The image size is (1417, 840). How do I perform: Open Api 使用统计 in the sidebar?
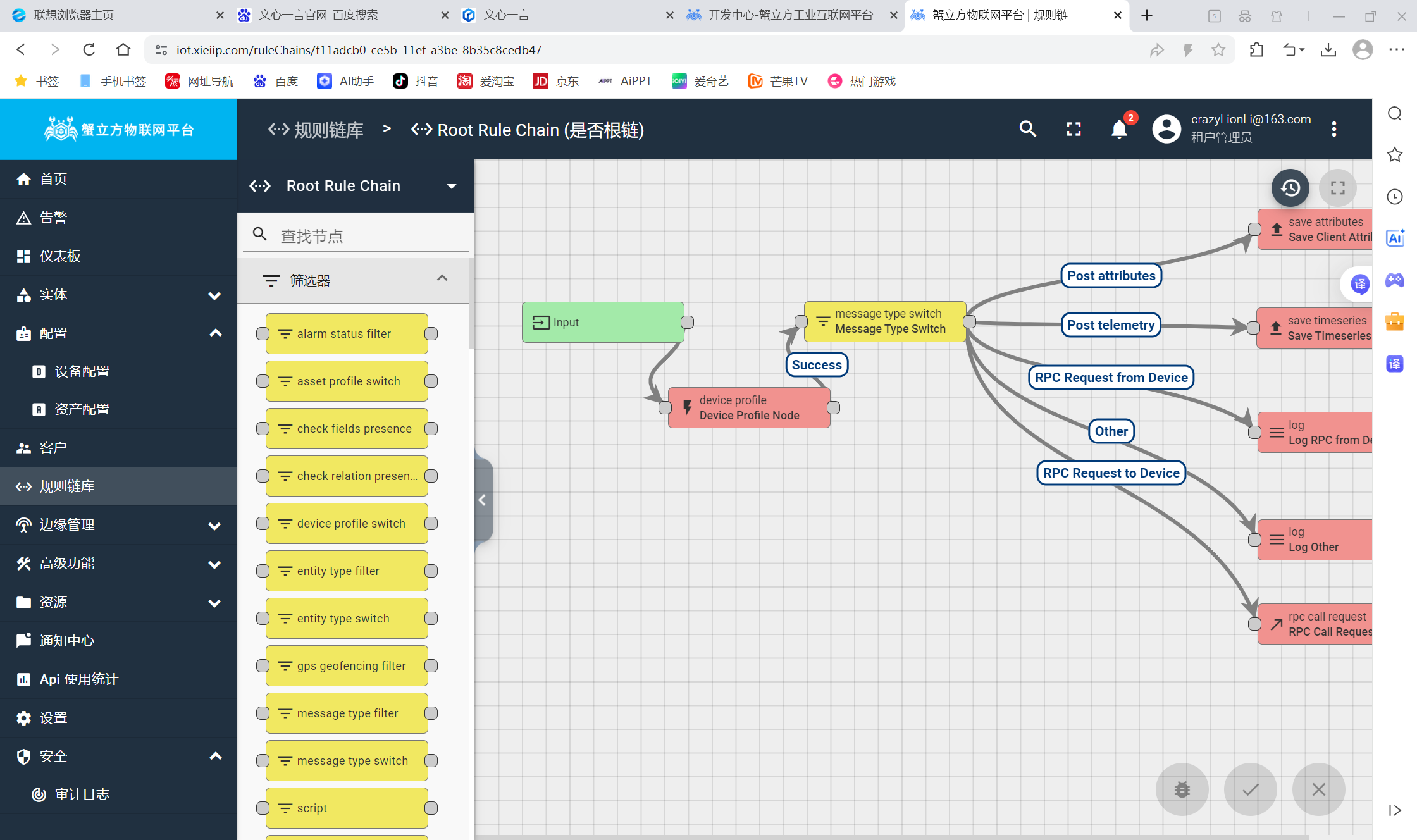click(119, 679)
